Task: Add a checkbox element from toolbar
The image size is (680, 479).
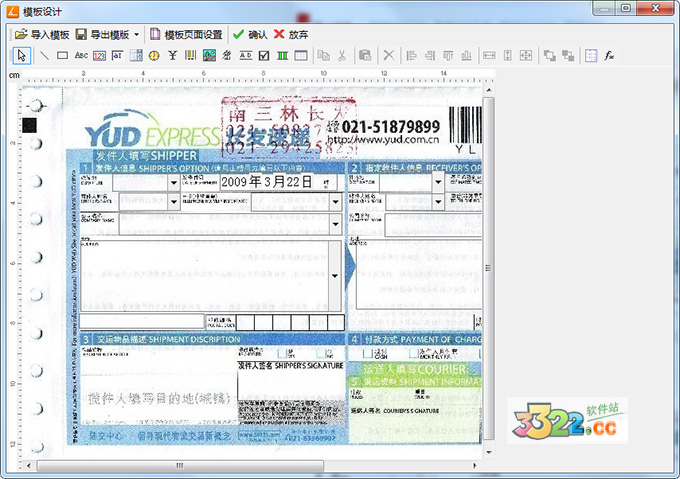Action: point(264,55)
